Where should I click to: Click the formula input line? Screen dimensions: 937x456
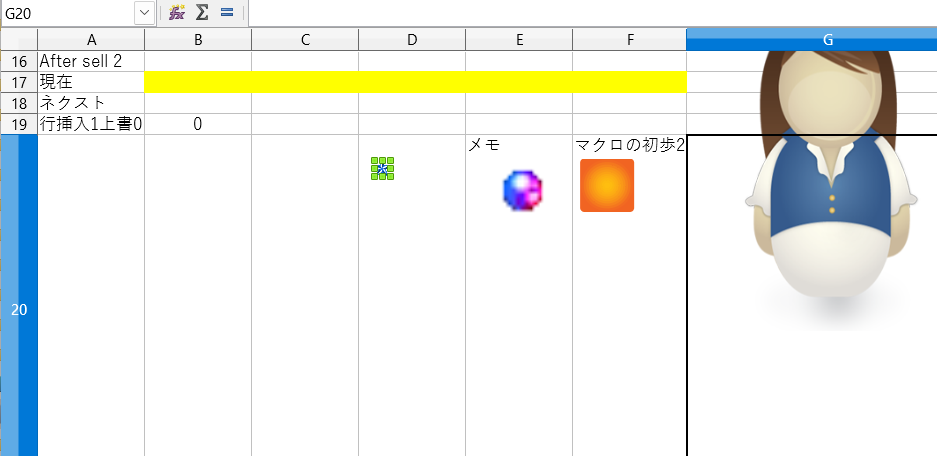point(592,13)
